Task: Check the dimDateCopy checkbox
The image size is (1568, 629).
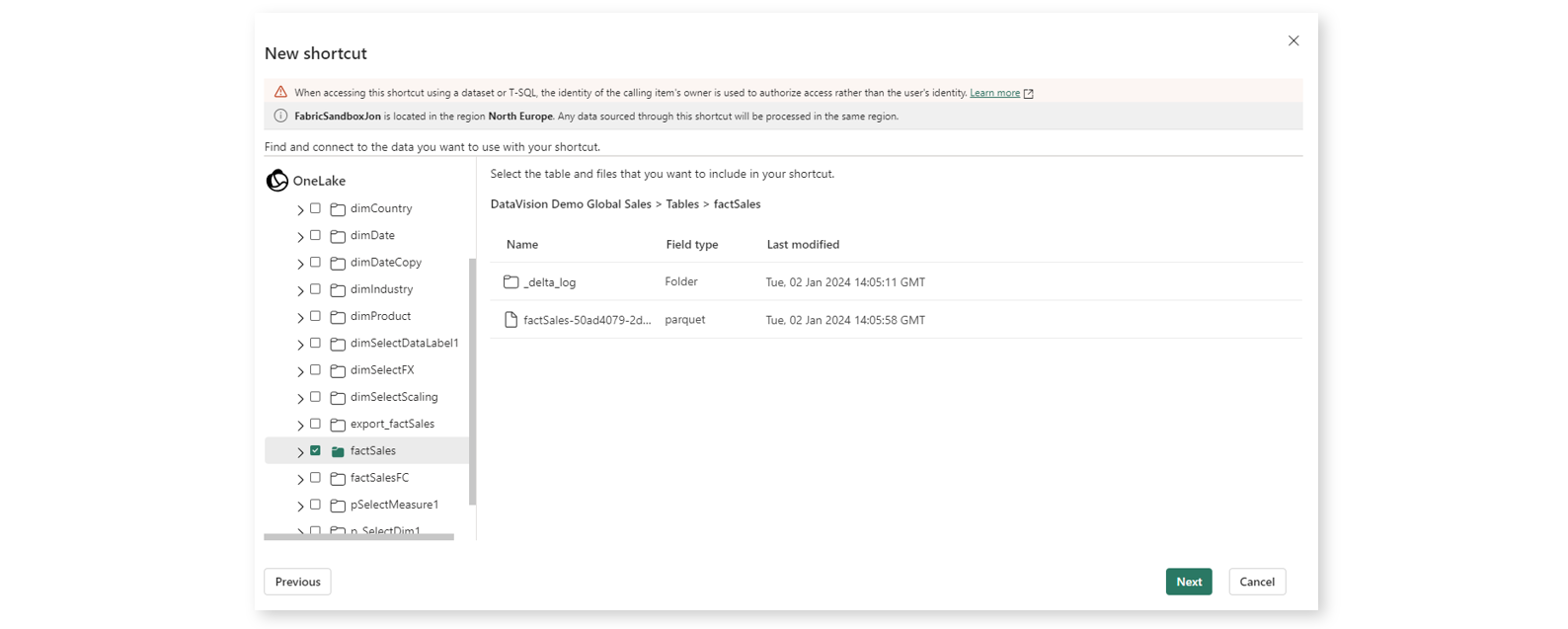Action: point(315,262)
